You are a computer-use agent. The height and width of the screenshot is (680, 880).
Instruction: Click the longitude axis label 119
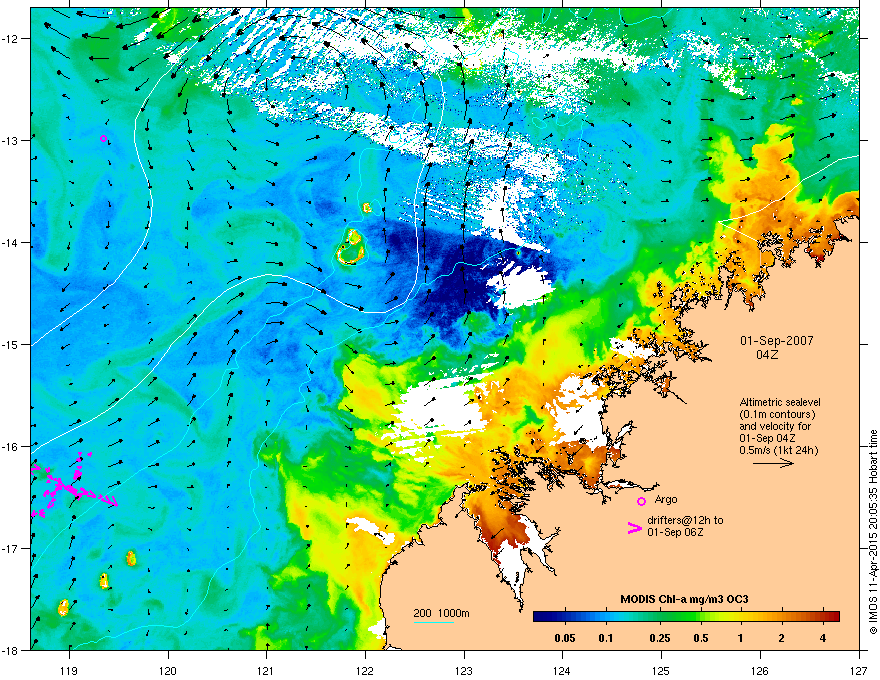point(69,670)
